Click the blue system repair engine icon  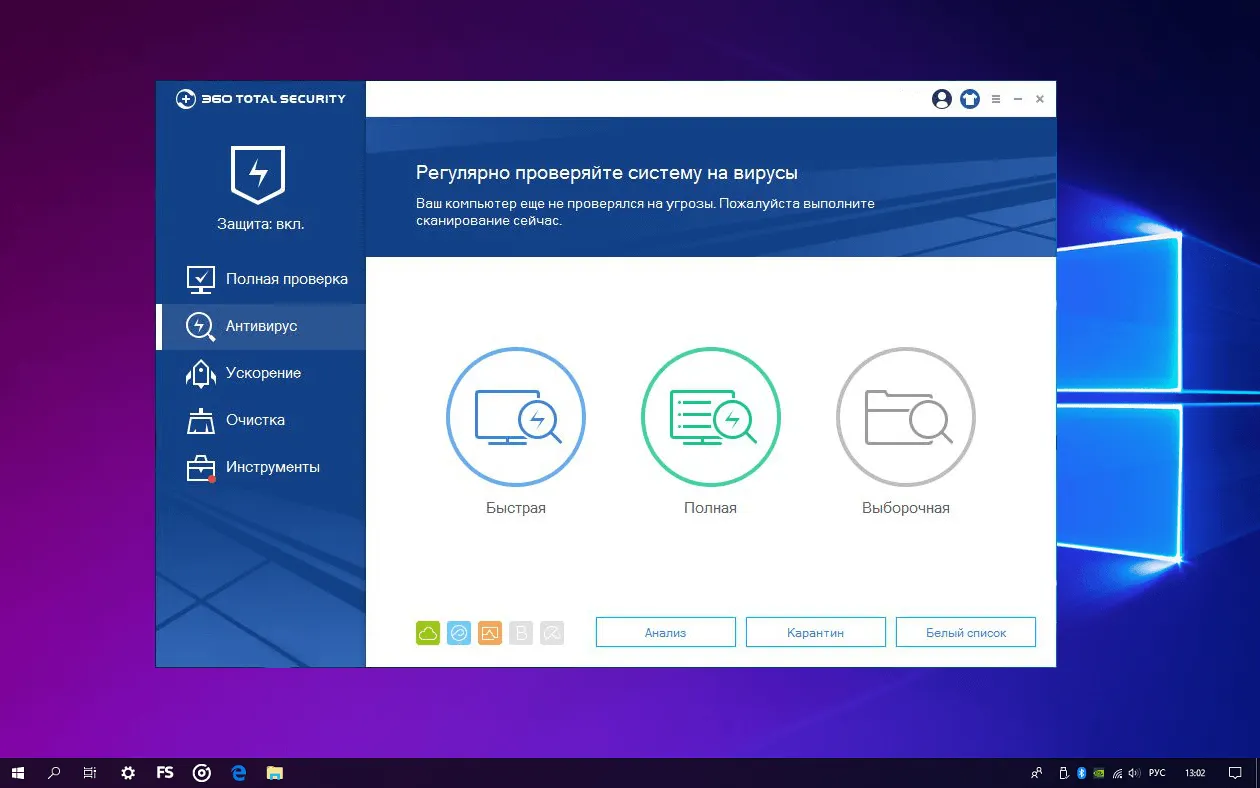coord(459,632)
